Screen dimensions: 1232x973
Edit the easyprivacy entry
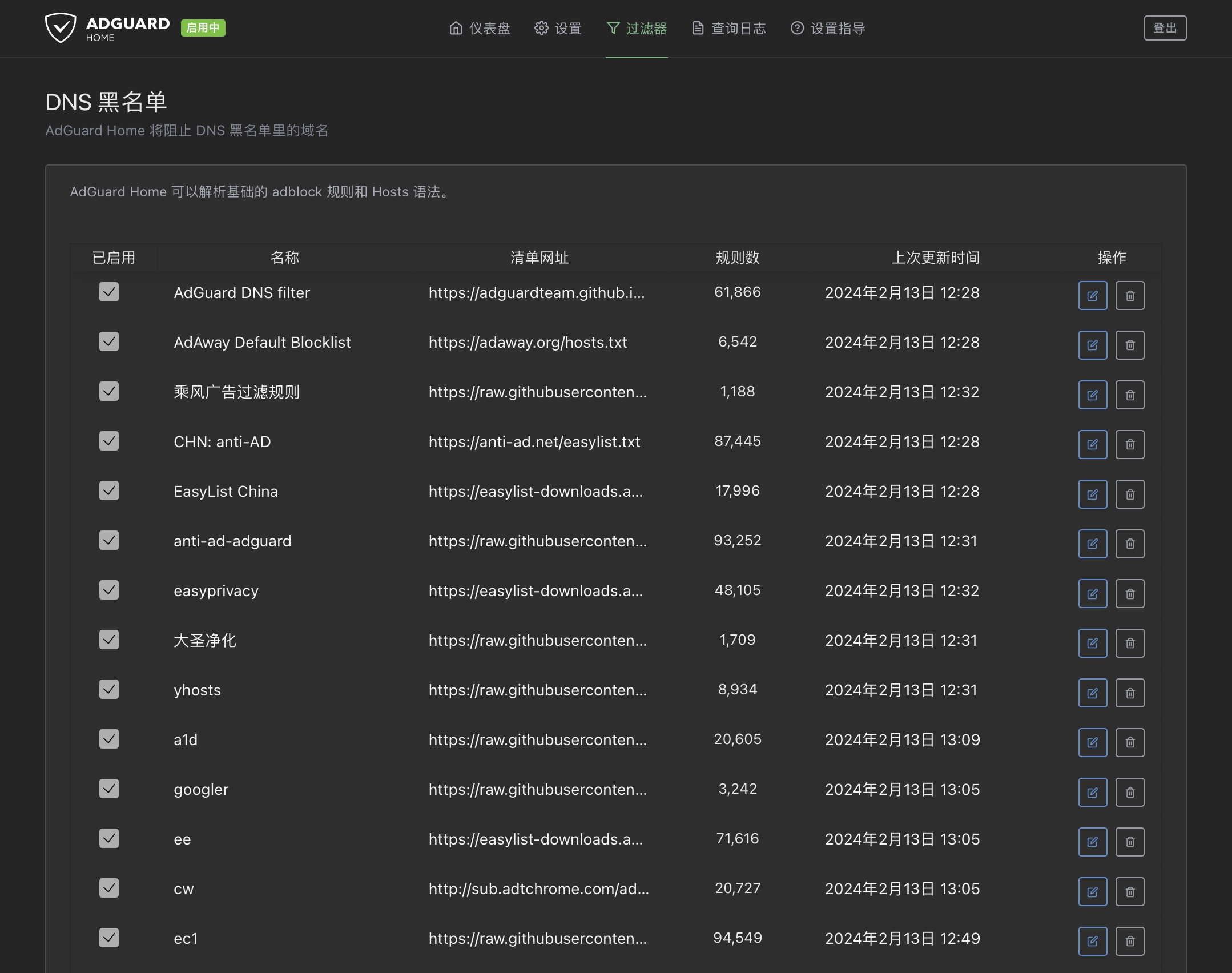(x=1092, y=593)
